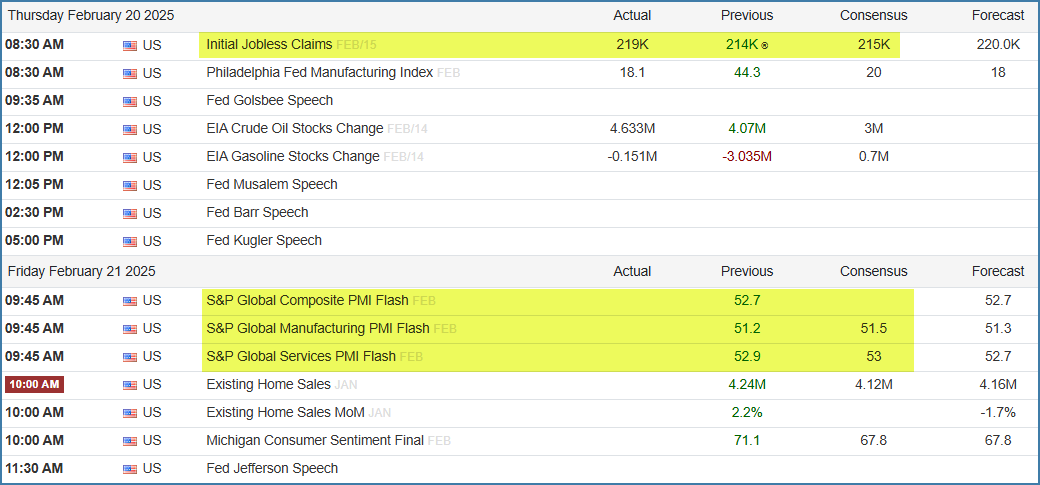Viewport: 1040px width, 485px height.
Task: Click the revision marker next to 214K
Action: pyautogui.click(x=765, y=45)
